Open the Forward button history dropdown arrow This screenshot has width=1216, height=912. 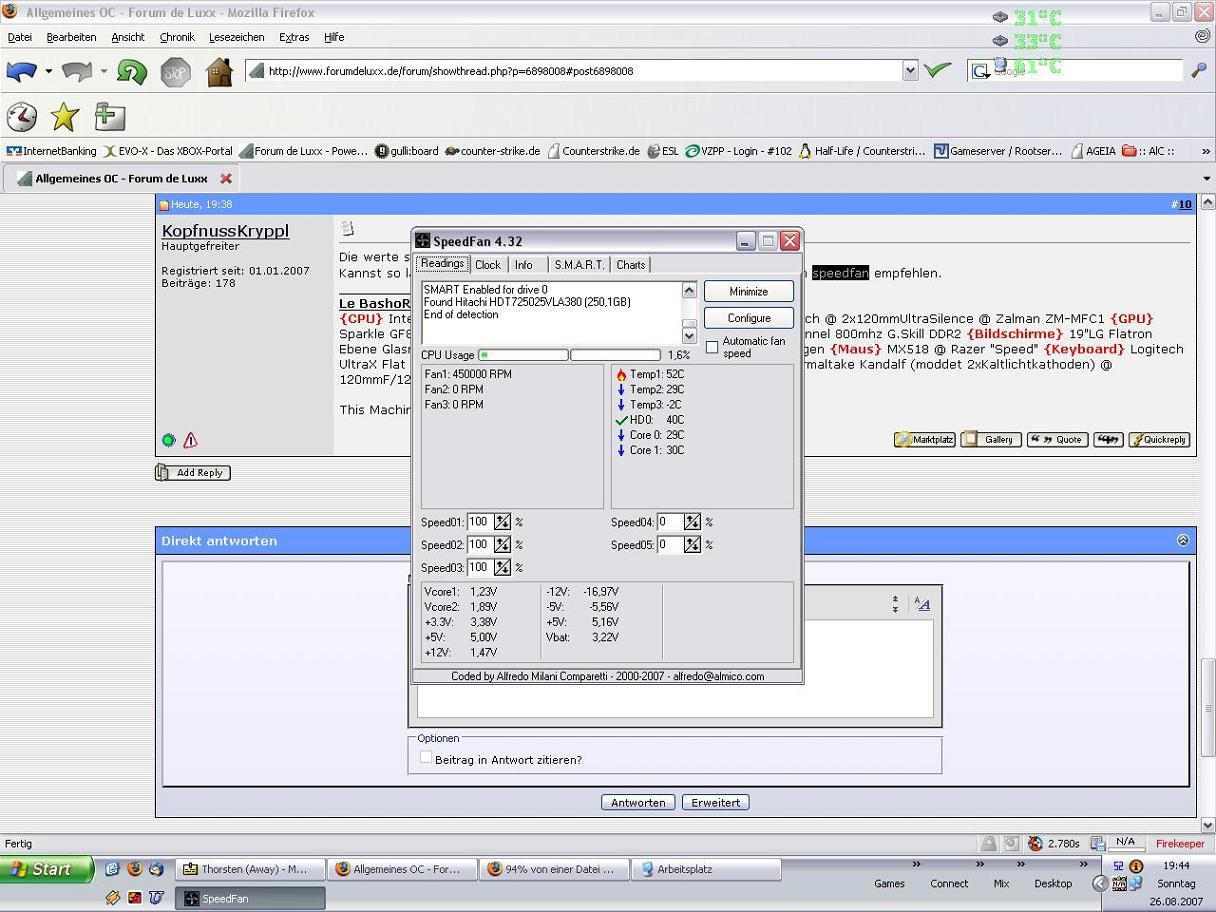(x=104, y=71)
